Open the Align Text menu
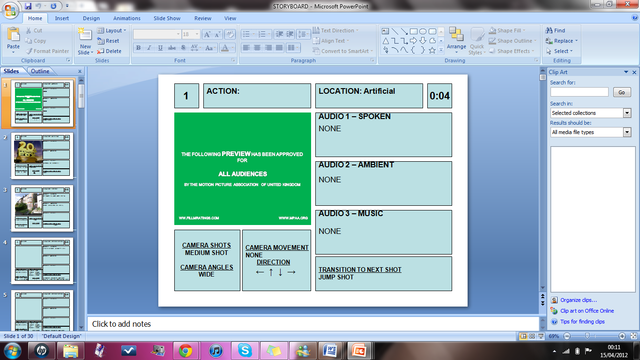The width and height of the screenshot is (640, 360). point(331,41)
